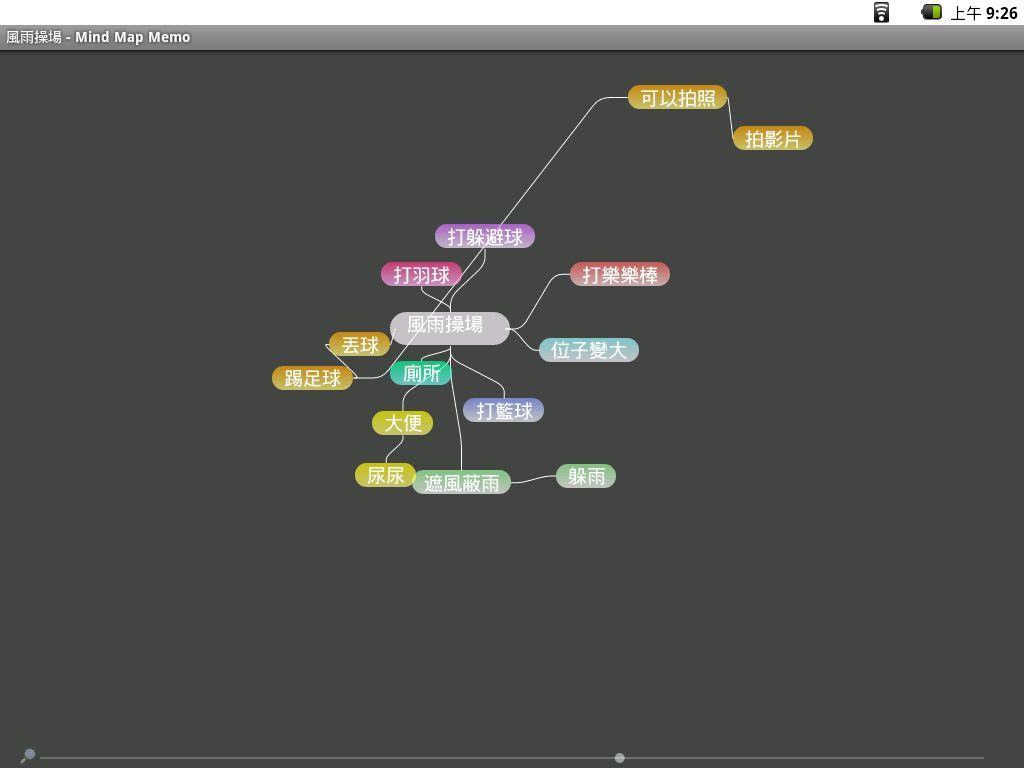
Task: Select the blue 位子變大 node
Action: pos(588,351)
